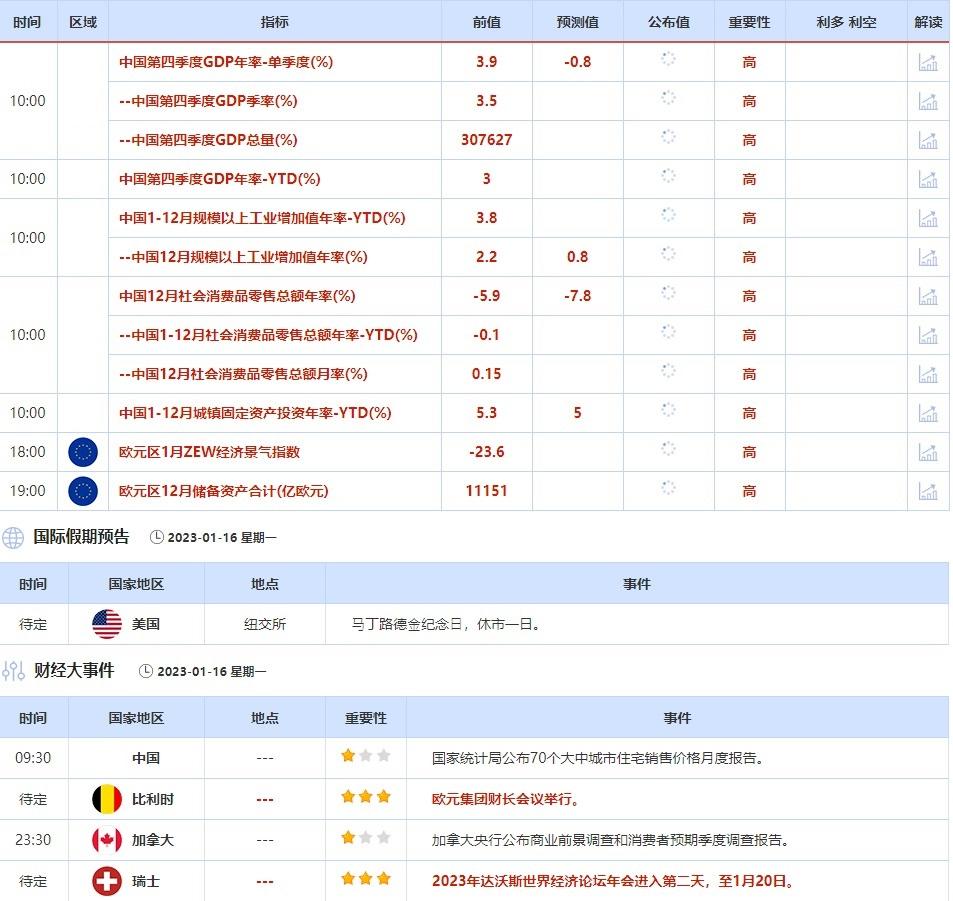Click the Canada flag icon

pos(107,840)
